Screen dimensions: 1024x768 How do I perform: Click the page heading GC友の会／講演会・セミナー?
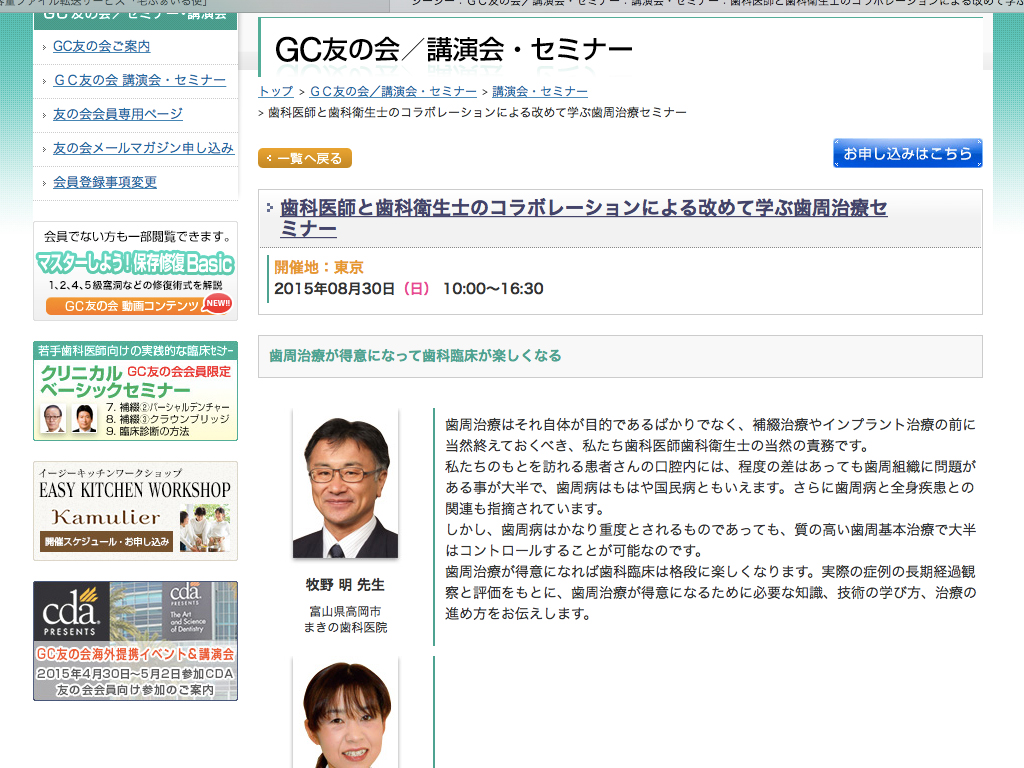454,50
